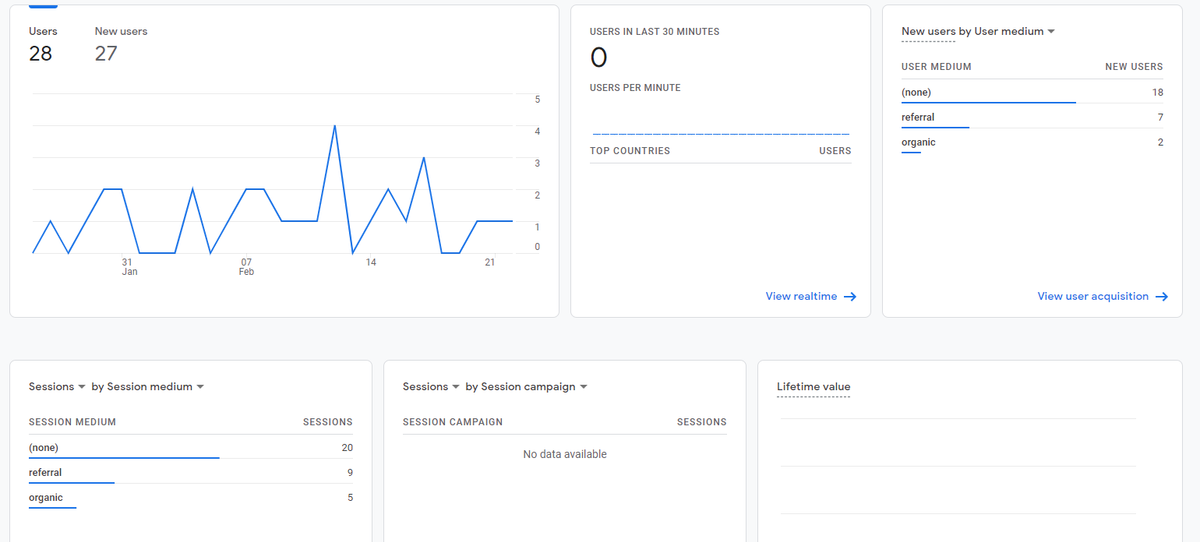Open the View user acquisition link
The image size is (1200, 542).
coord(1103,296)
